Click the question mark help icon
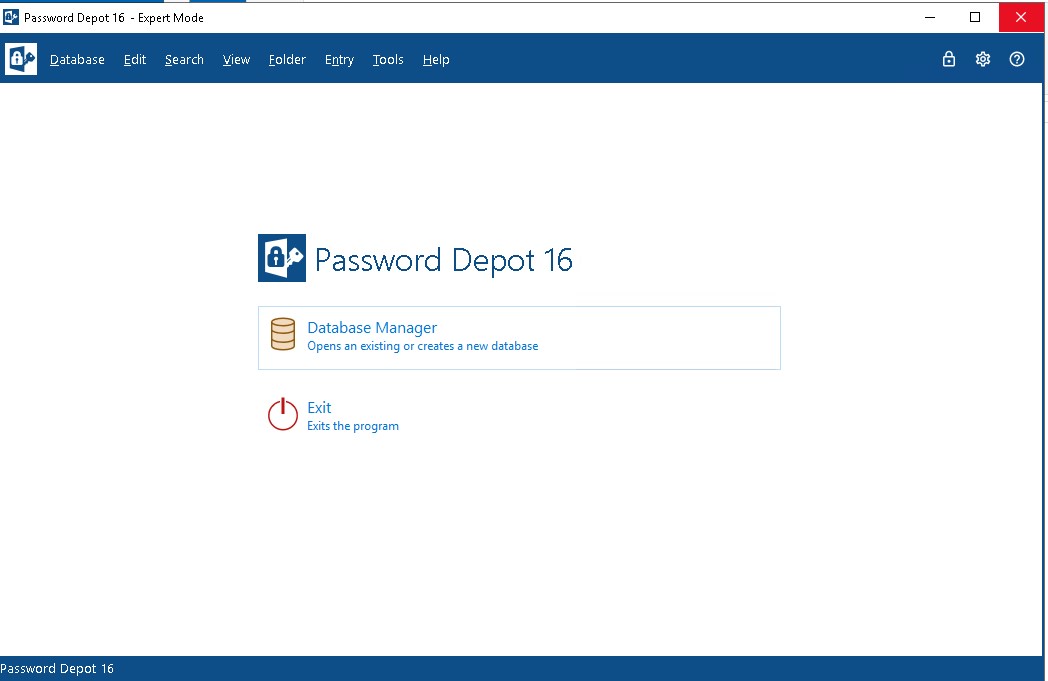This screenshot has height=681, width=1048. [1017, 59]
